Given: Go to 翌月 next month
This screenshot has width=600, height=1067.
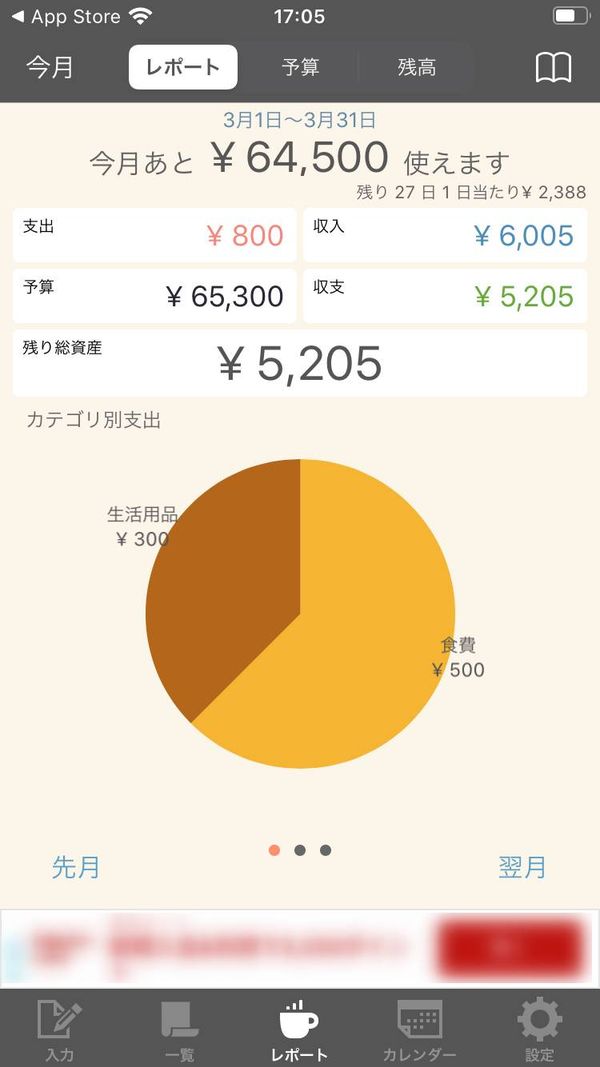Looking at the screenshot, I should point(522,867).
